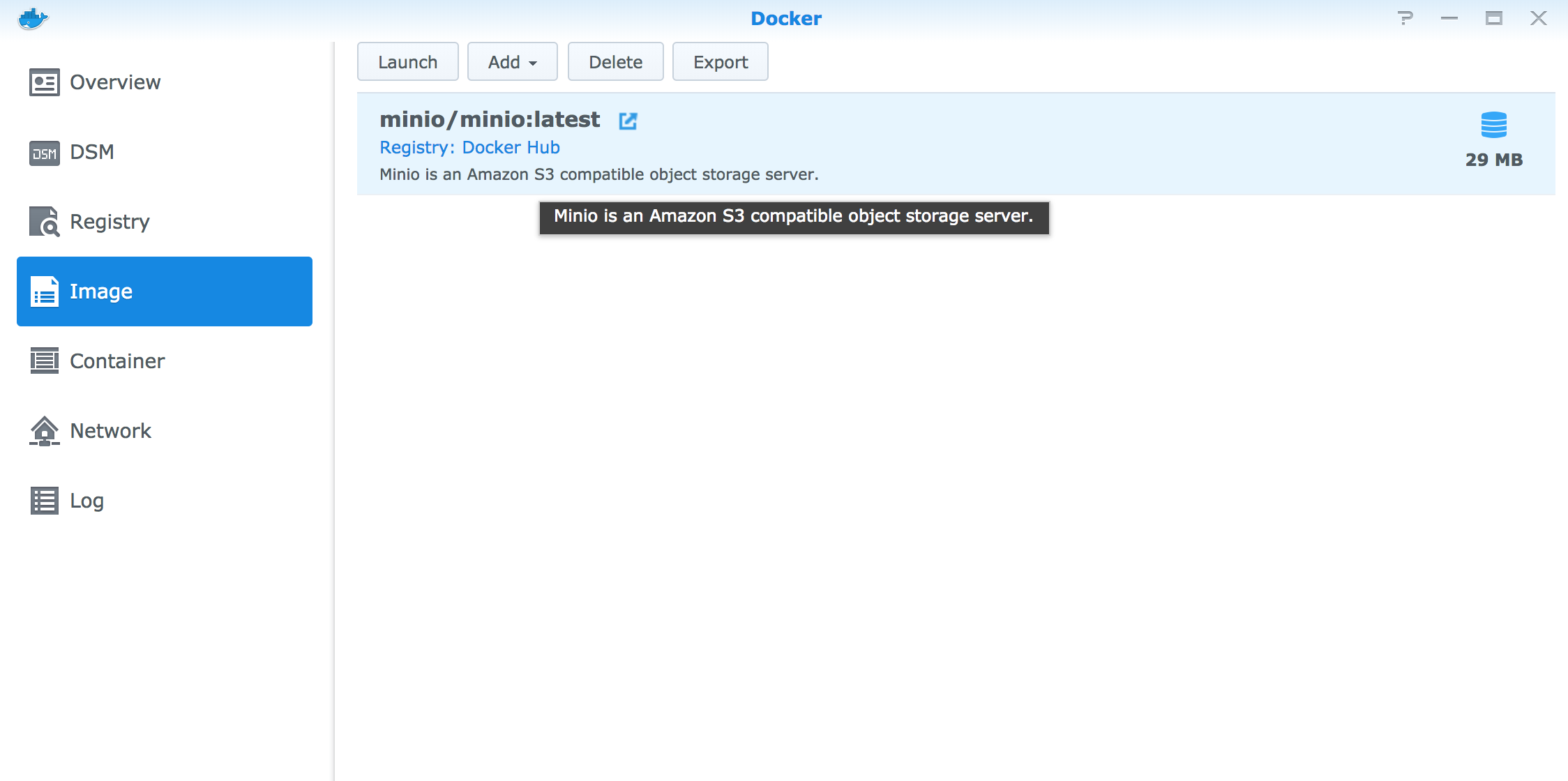Expand the Add dropdown button
Image resolution: width=1568 pixels, height=781 pixels.
click(512, 62)
